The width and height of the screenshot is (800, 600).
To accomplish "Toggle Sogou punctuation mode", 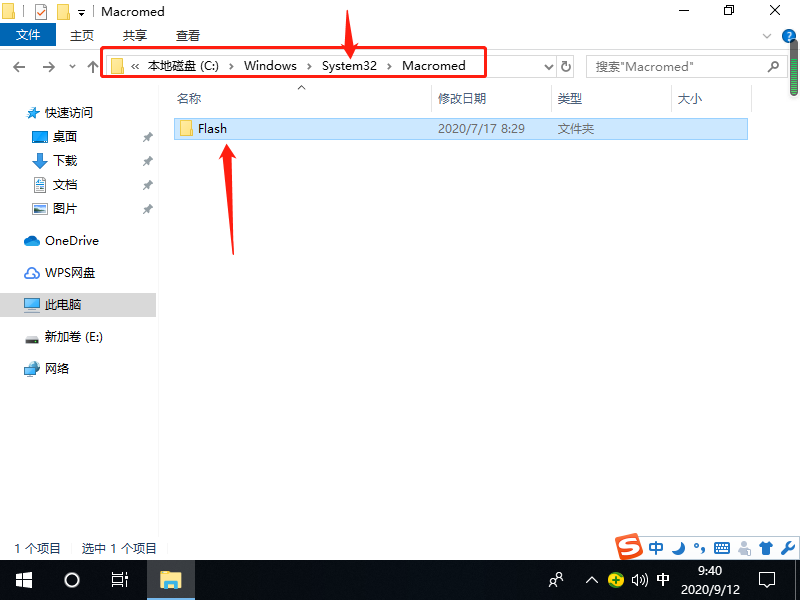I will [699, 548].
